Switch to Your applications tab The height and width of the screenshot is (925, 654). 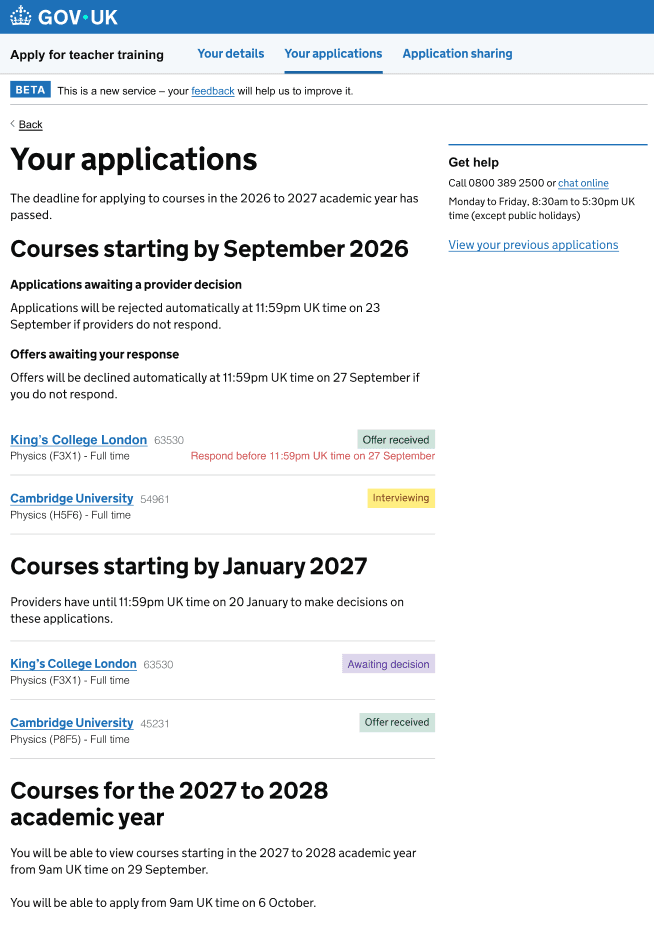333,54
